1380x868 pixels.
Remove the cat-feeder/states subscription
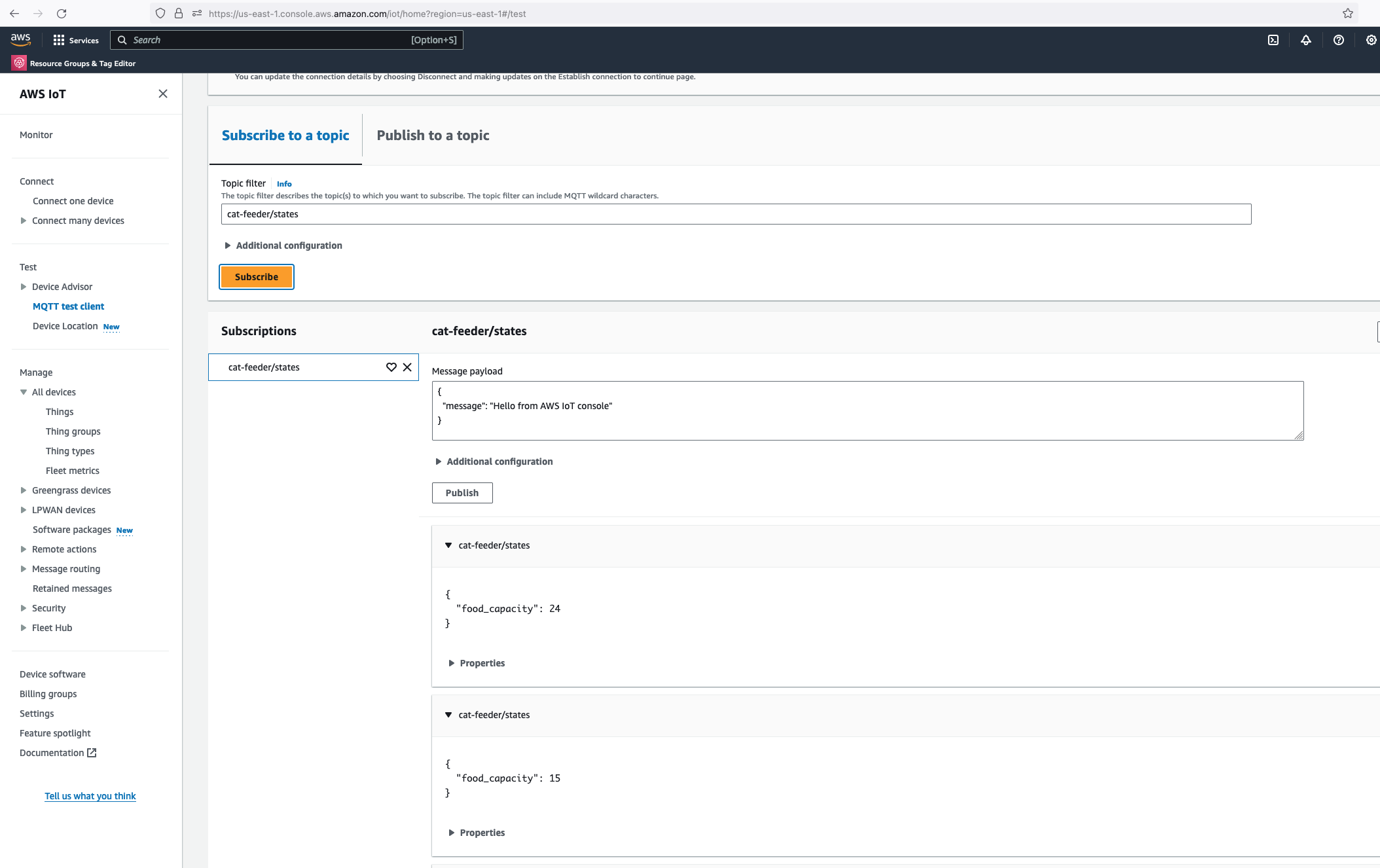pyautogui.click(x=407, y=367)
